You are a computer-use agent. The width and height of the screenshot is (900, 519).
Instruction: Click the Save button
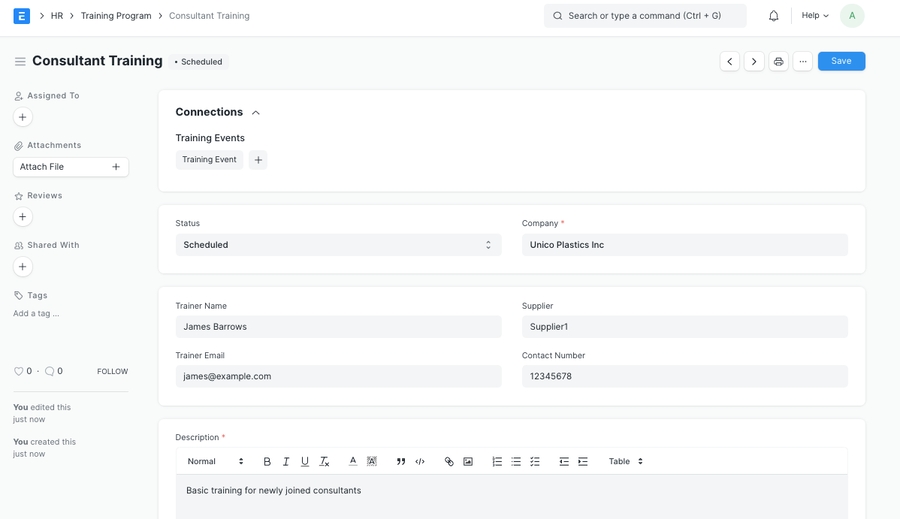(x=841, y=61)
